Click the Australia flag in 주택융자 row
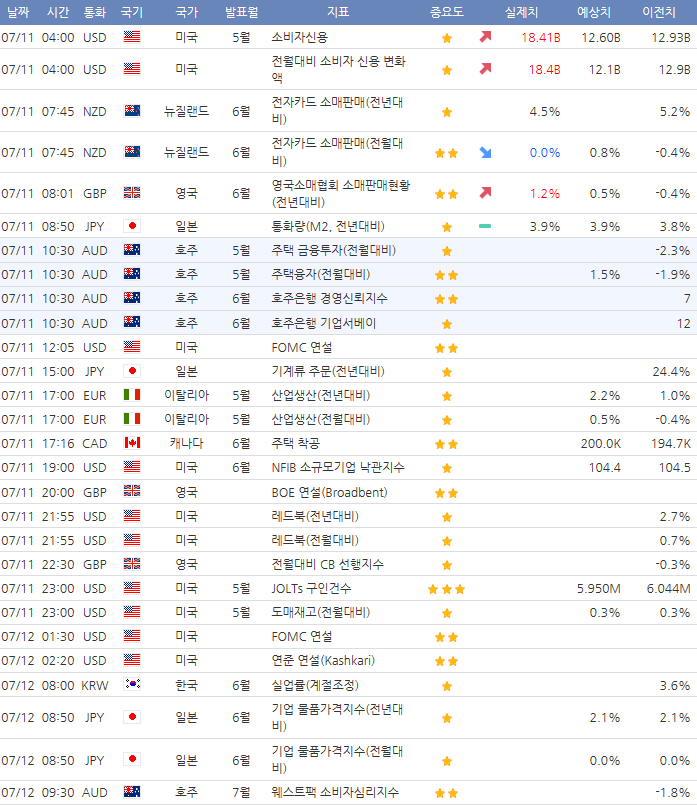This screenshot has width=697, height=808. pos(132,274)
